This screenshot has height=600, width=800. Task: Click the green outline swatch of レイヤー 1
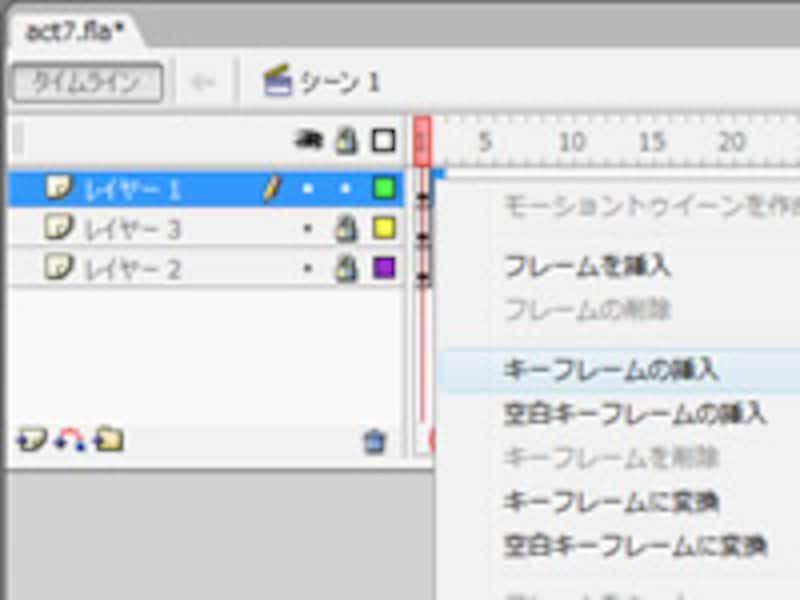click(384, 188)
